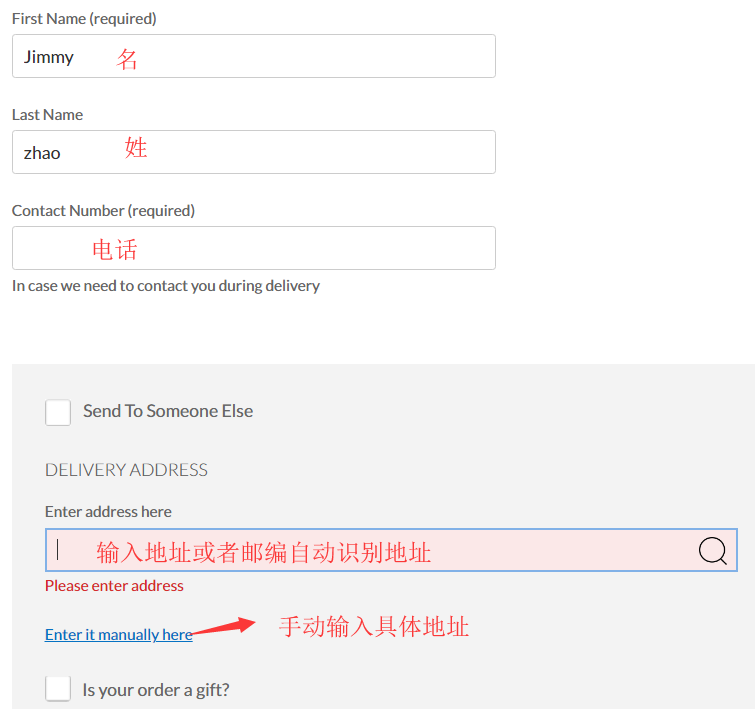
Task: Click the Contact Number (required) label
Action: (x=103, y=210)
